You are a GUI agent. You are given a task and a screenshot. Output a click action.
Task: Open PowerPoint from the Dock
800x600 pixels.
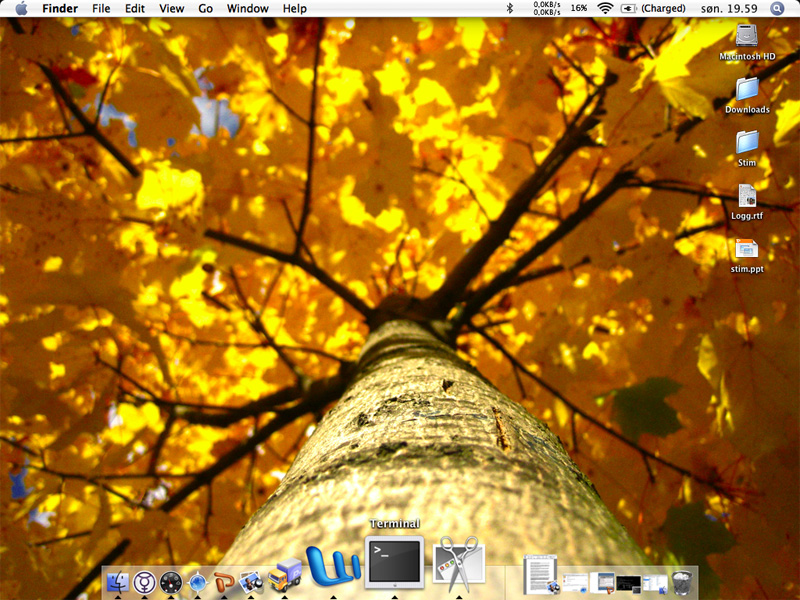tap(224, 582)
